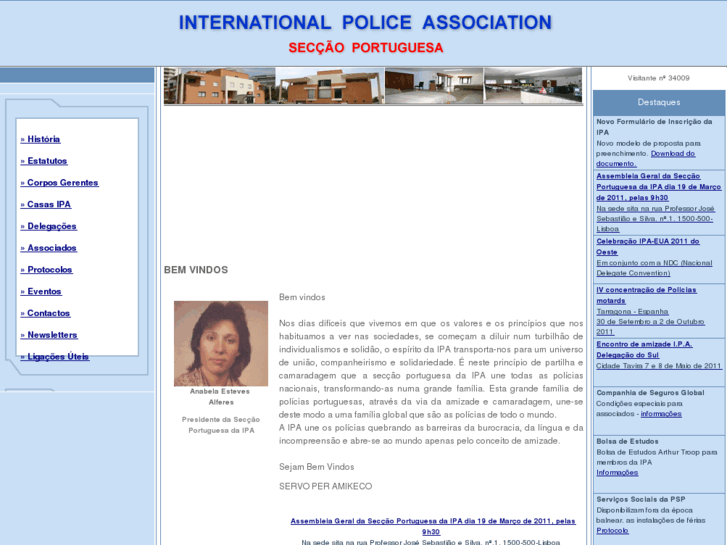Select Delegações in sidebar menu
727x545 pixels.
[49, 226]
